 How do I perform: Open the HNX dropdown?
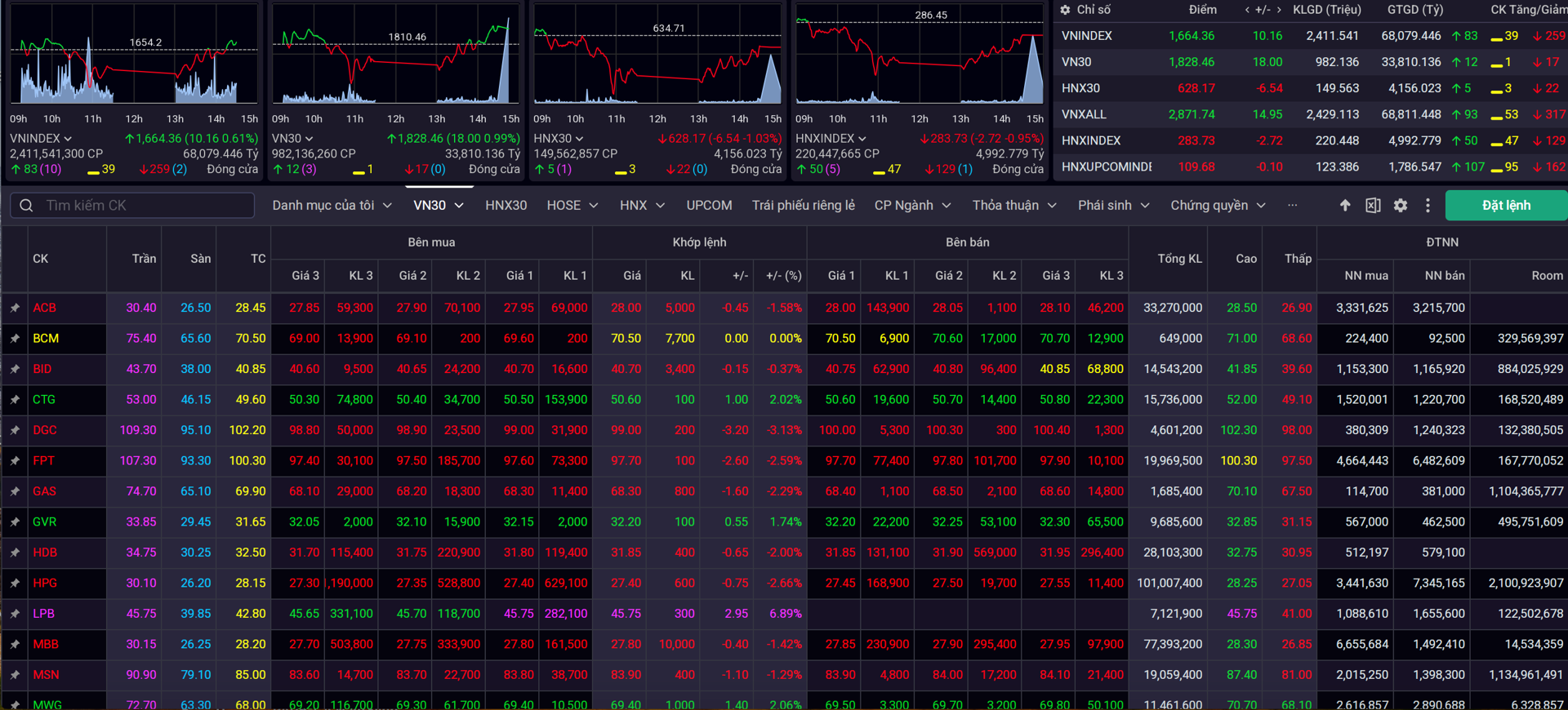coord(642,206)
